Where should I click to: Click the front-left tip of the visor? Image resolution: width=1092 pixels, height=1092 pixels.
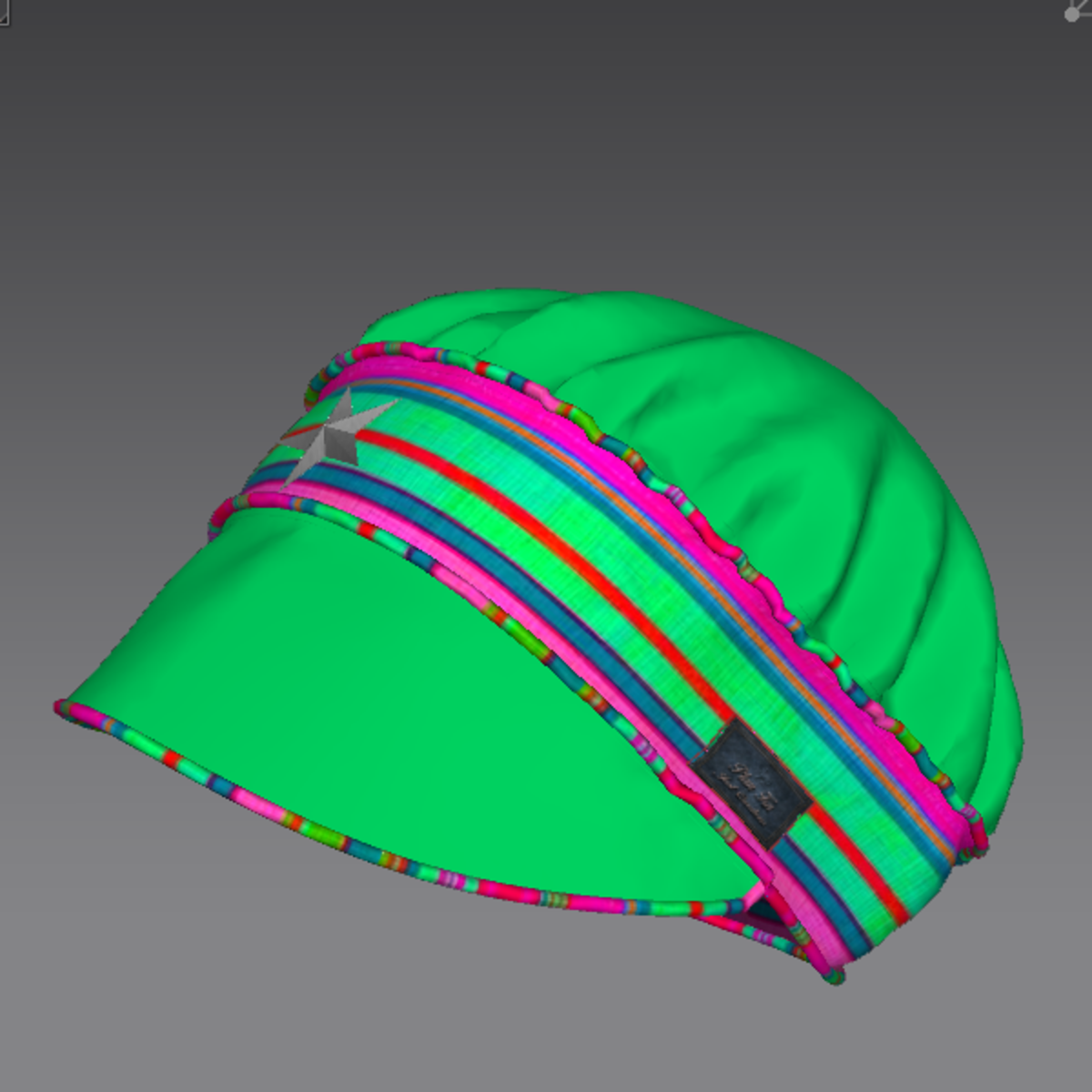click(66, 706)
